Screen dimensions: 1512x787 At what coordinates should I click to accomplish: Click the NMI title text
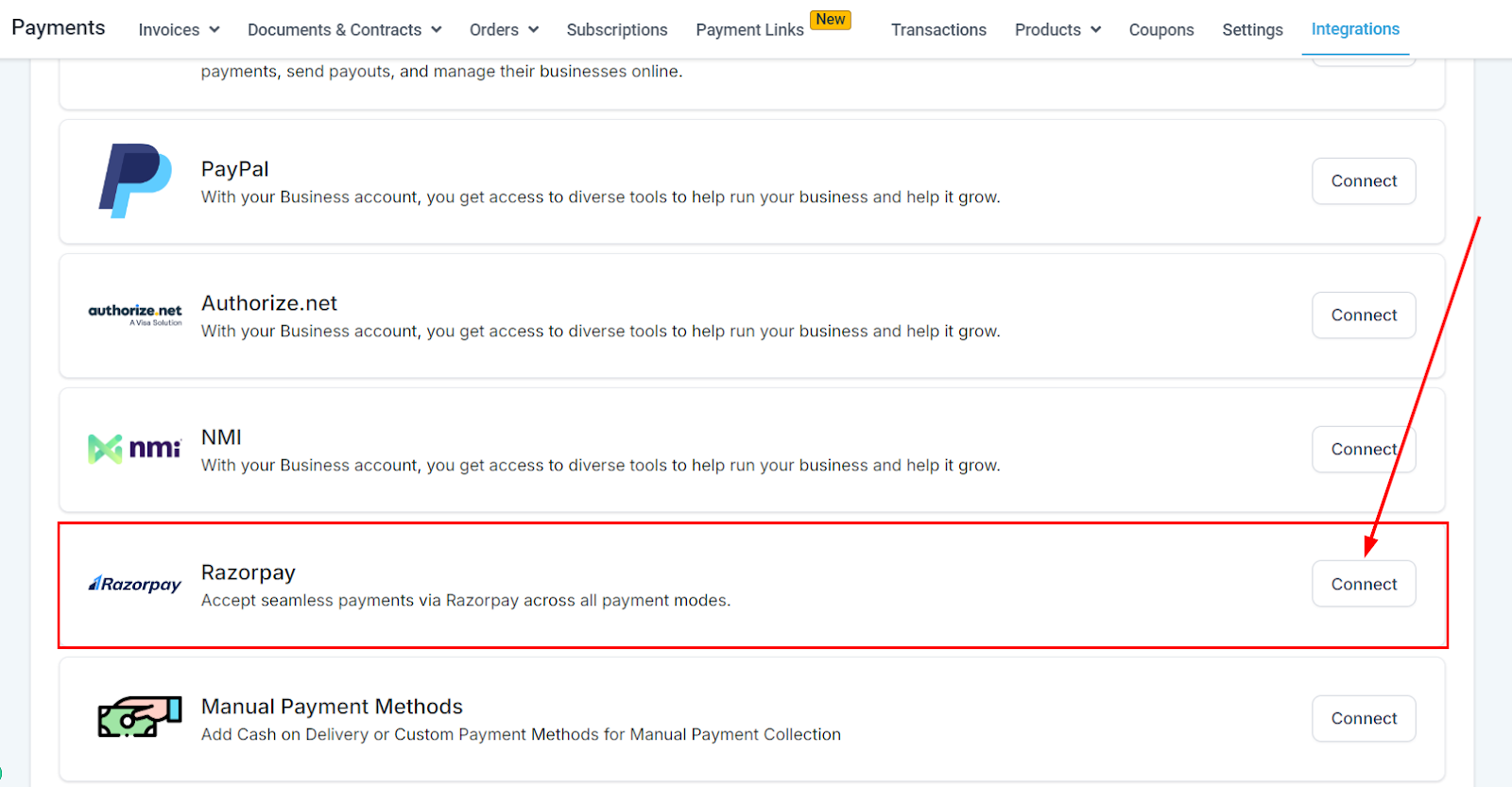[221, 437]
